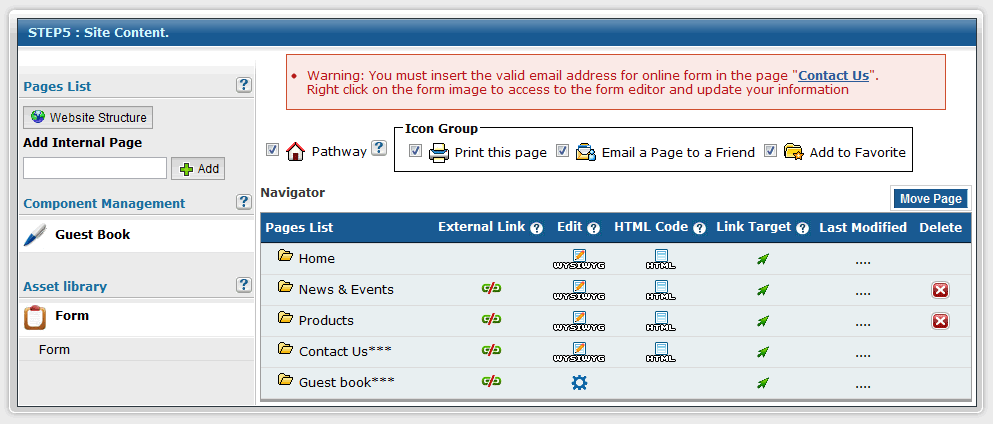The height and width of the screenshot is (424, 993).
Task: Select the News & Events page name
Action: tap(346, 290)
